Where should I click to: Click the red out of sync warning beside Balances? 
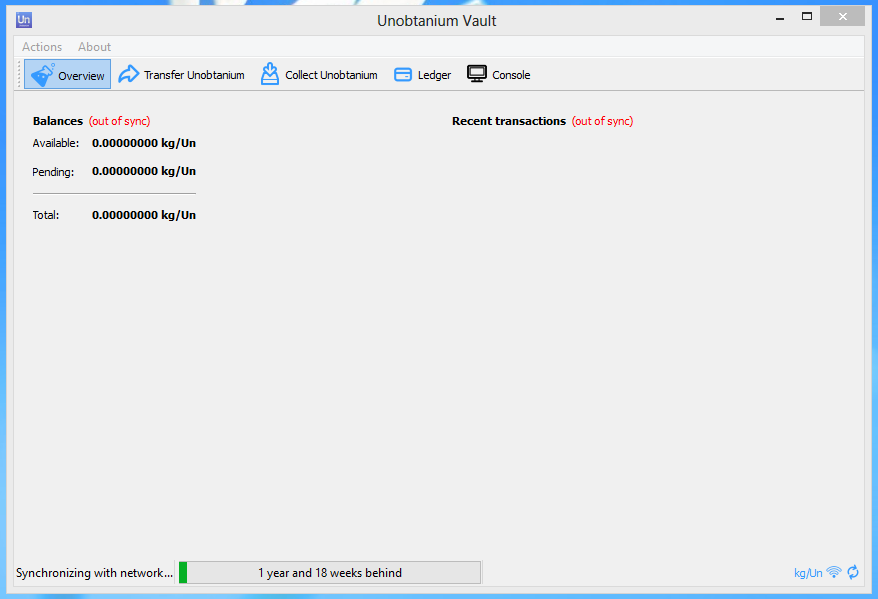(x=119, y=121)
